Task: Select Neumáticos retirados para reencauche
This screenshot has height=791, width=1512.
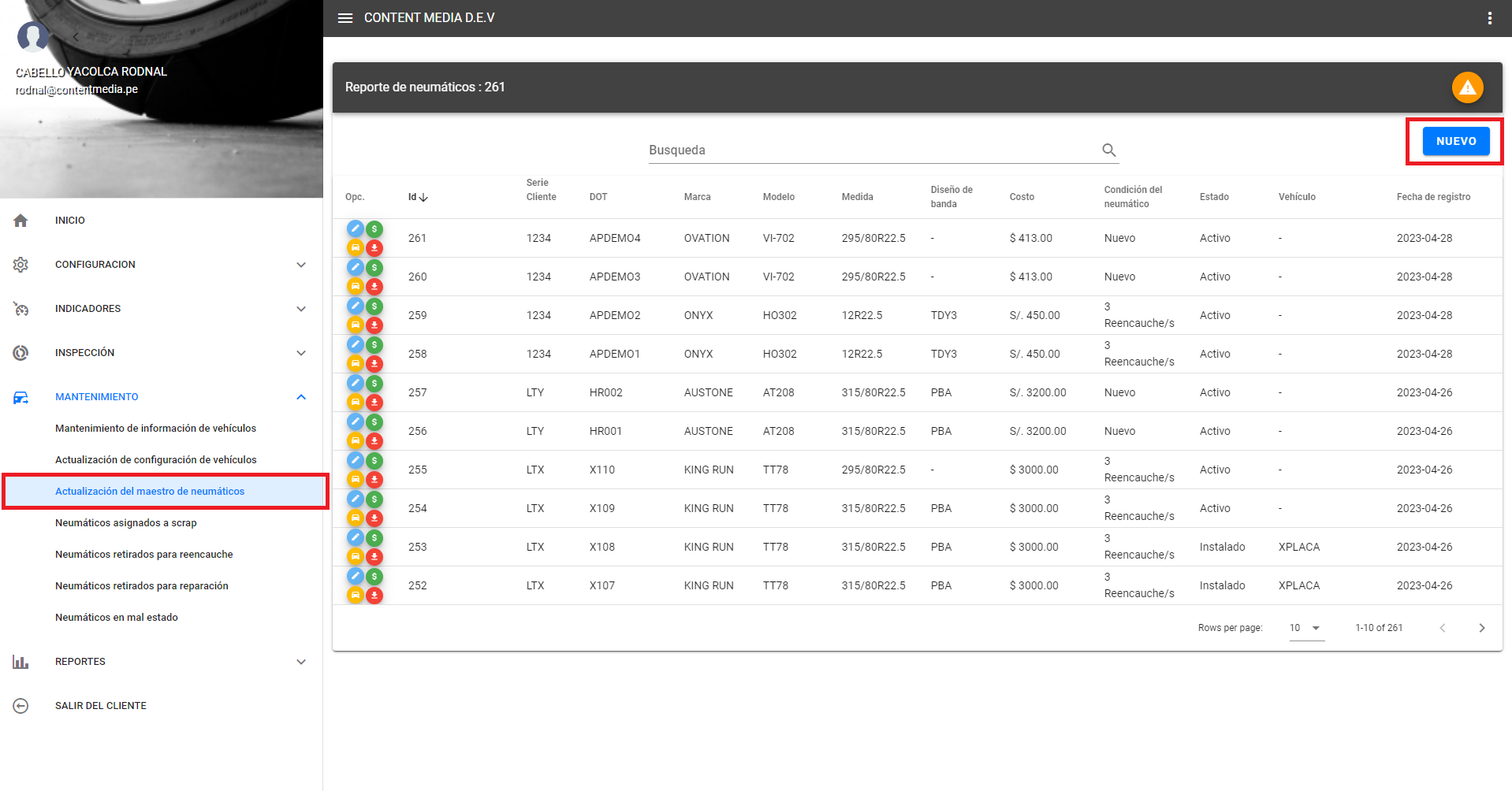Action: 144,555
